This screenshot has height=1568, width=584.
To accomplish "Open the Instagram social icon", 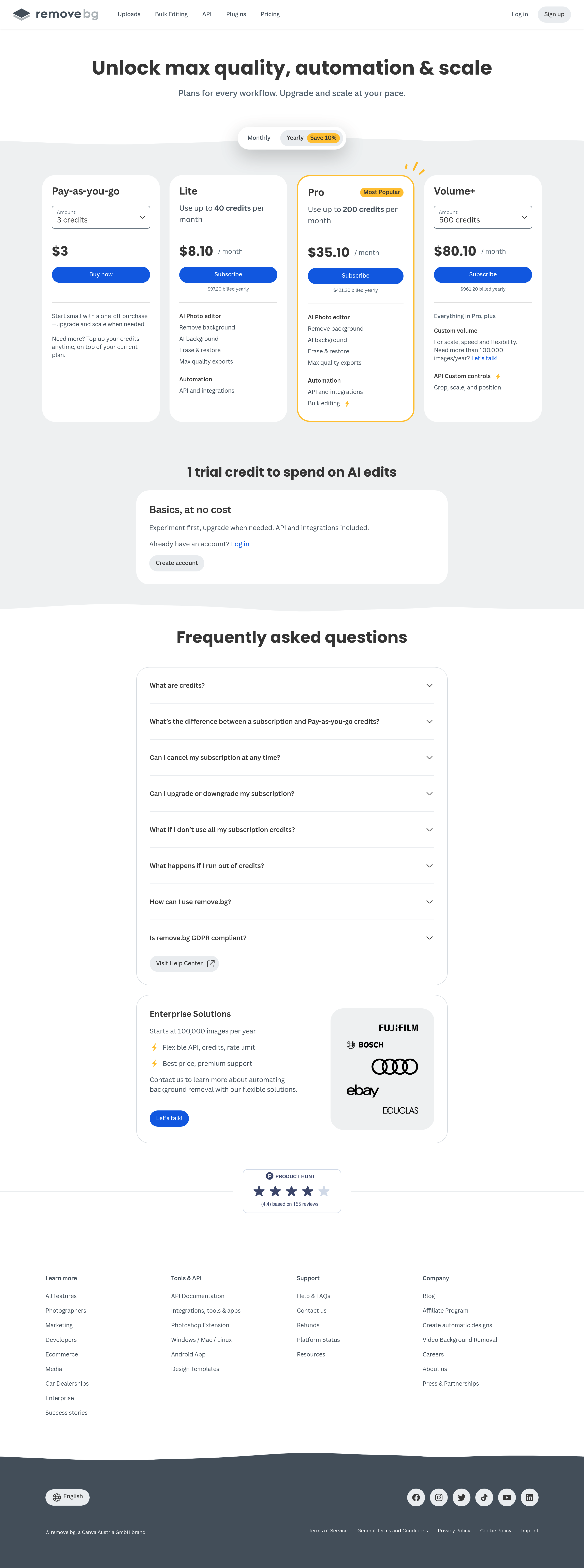I will (x=438, y=1497).
